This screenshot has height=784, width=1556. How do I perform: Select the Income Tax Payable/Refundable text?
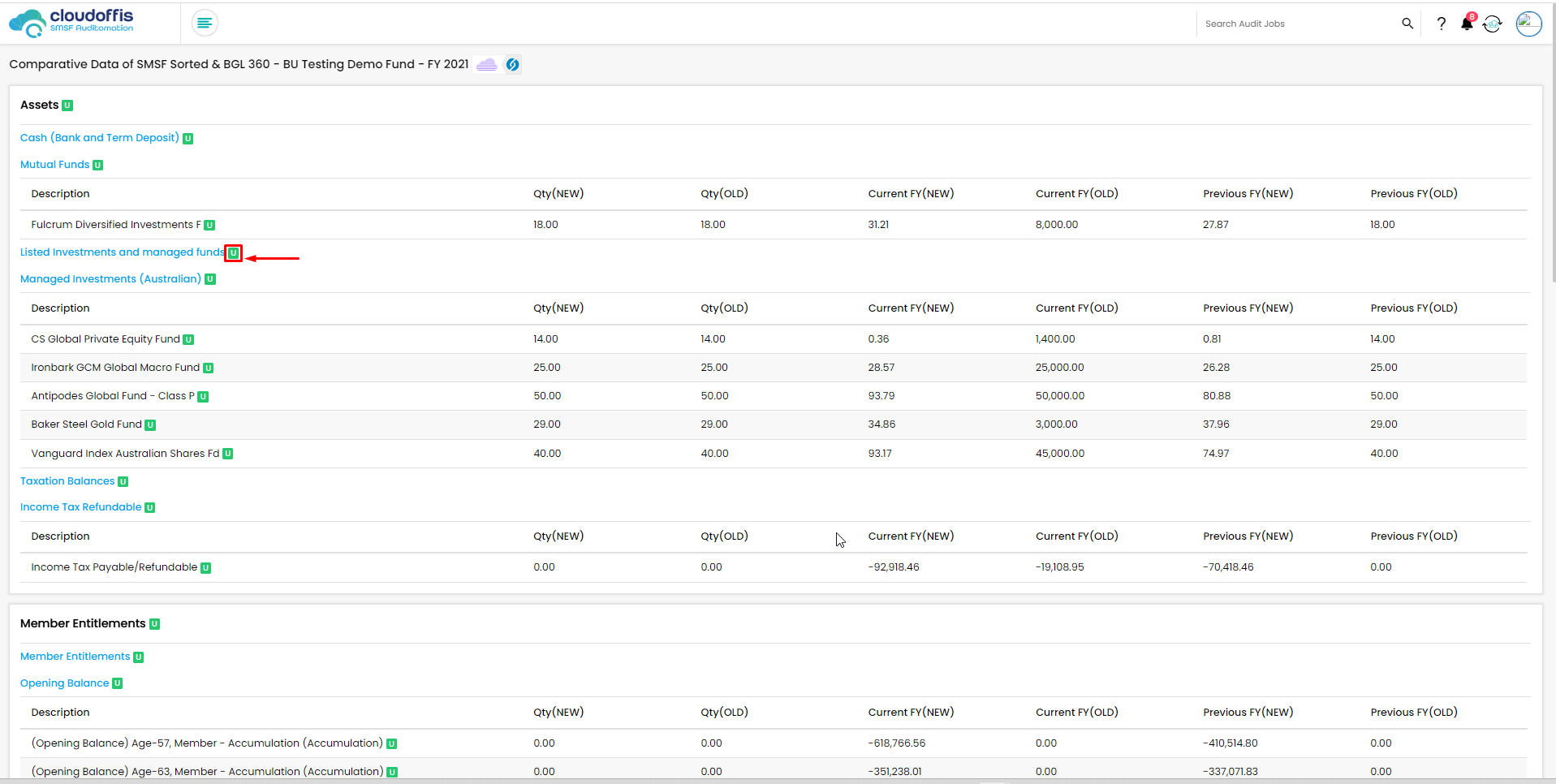point(114,567)
